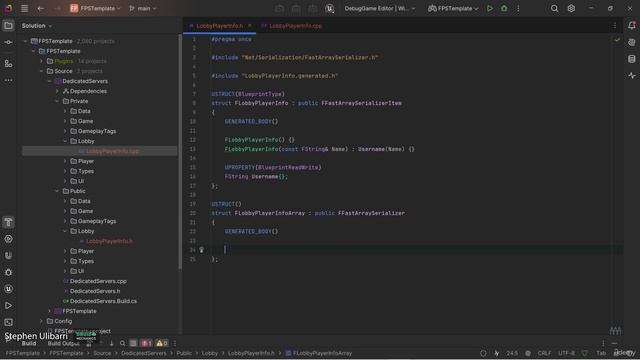Open build panel options ellipsis on the right
The height and width of the screenshot is (360, 640).
tap(603, 343)
